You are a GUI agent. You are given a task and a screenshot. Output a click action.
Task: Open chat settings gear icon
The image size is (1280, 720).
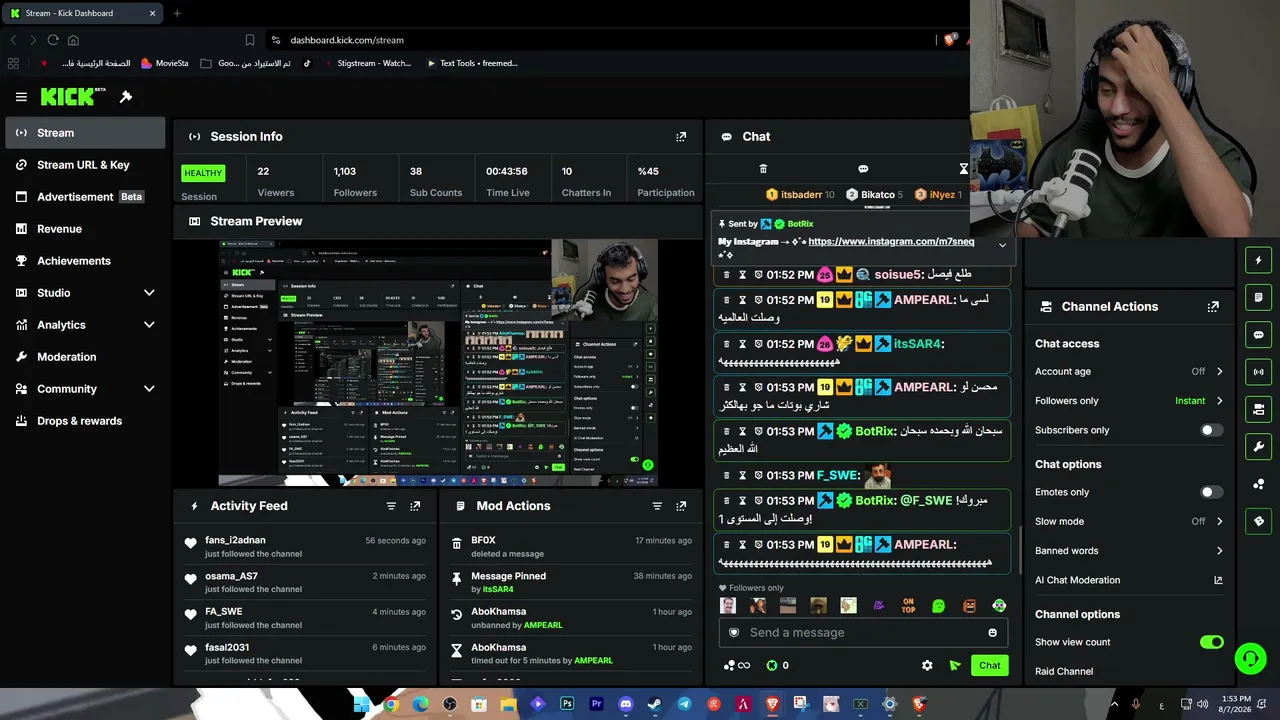coord(927,665)
